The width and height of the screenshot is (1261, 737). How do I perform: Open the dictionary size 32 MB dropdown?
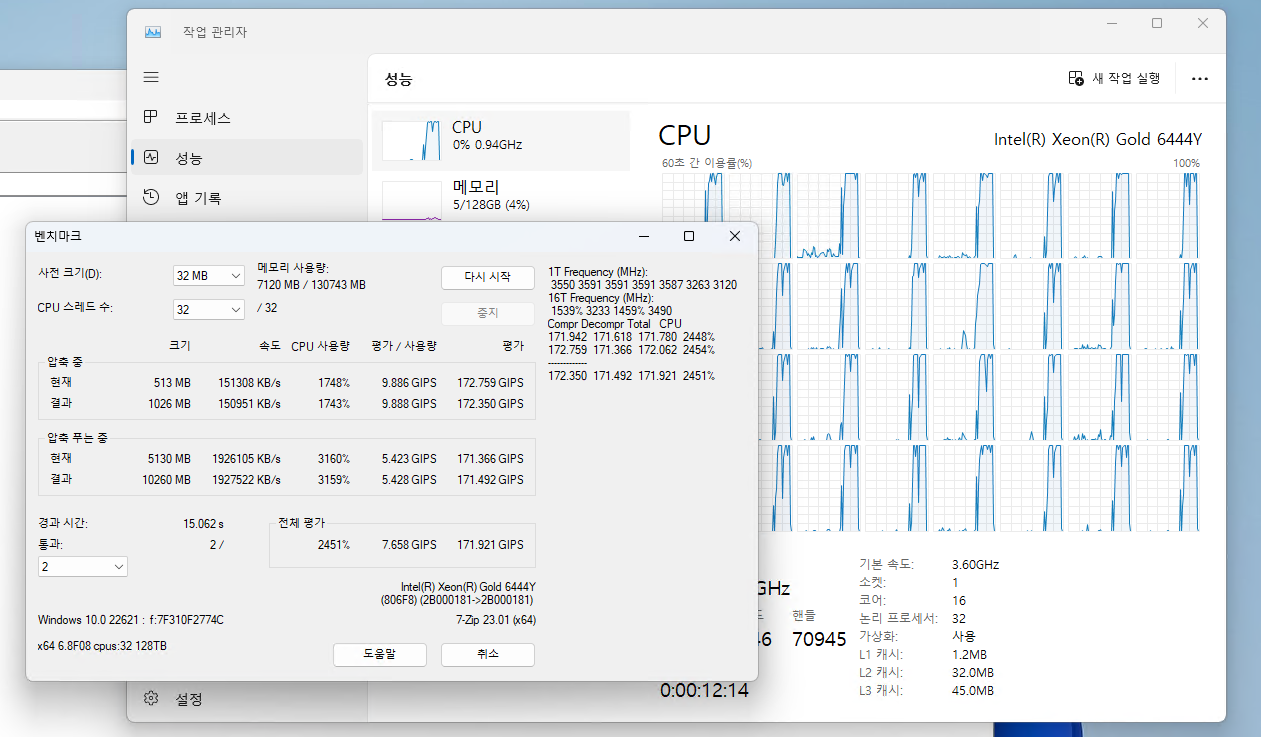coord(209,275)
